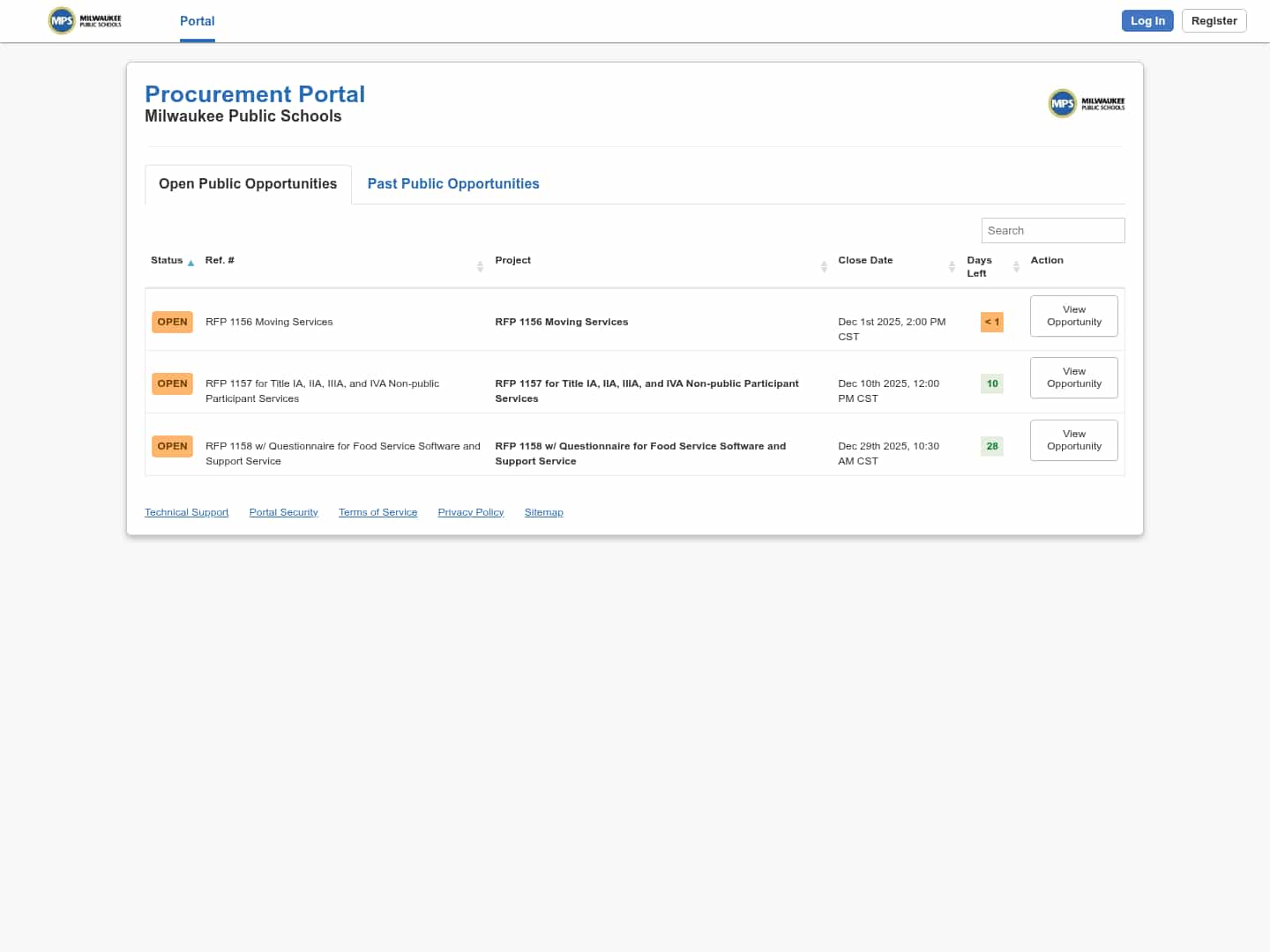
Task: Click the OPEN status badge for RFP 1156
Action: tap(172, 322)
